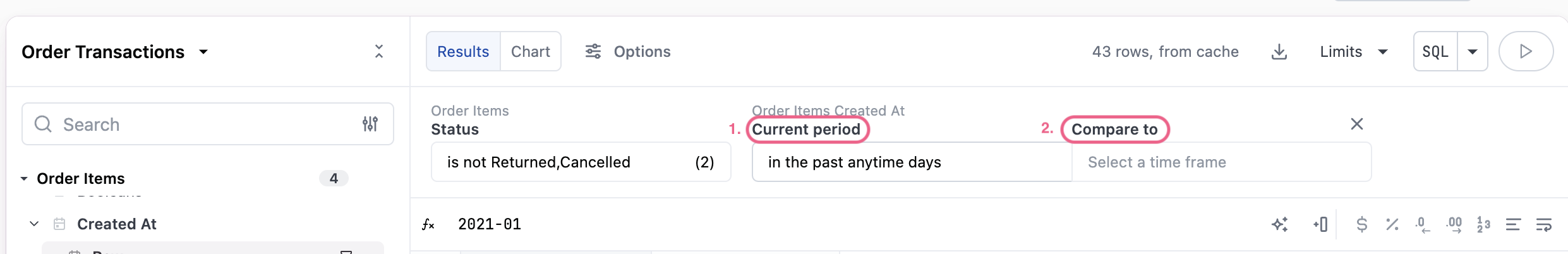Apply currency dollar format
This screenshot has width=1568, height=254.
point(1361,224)
